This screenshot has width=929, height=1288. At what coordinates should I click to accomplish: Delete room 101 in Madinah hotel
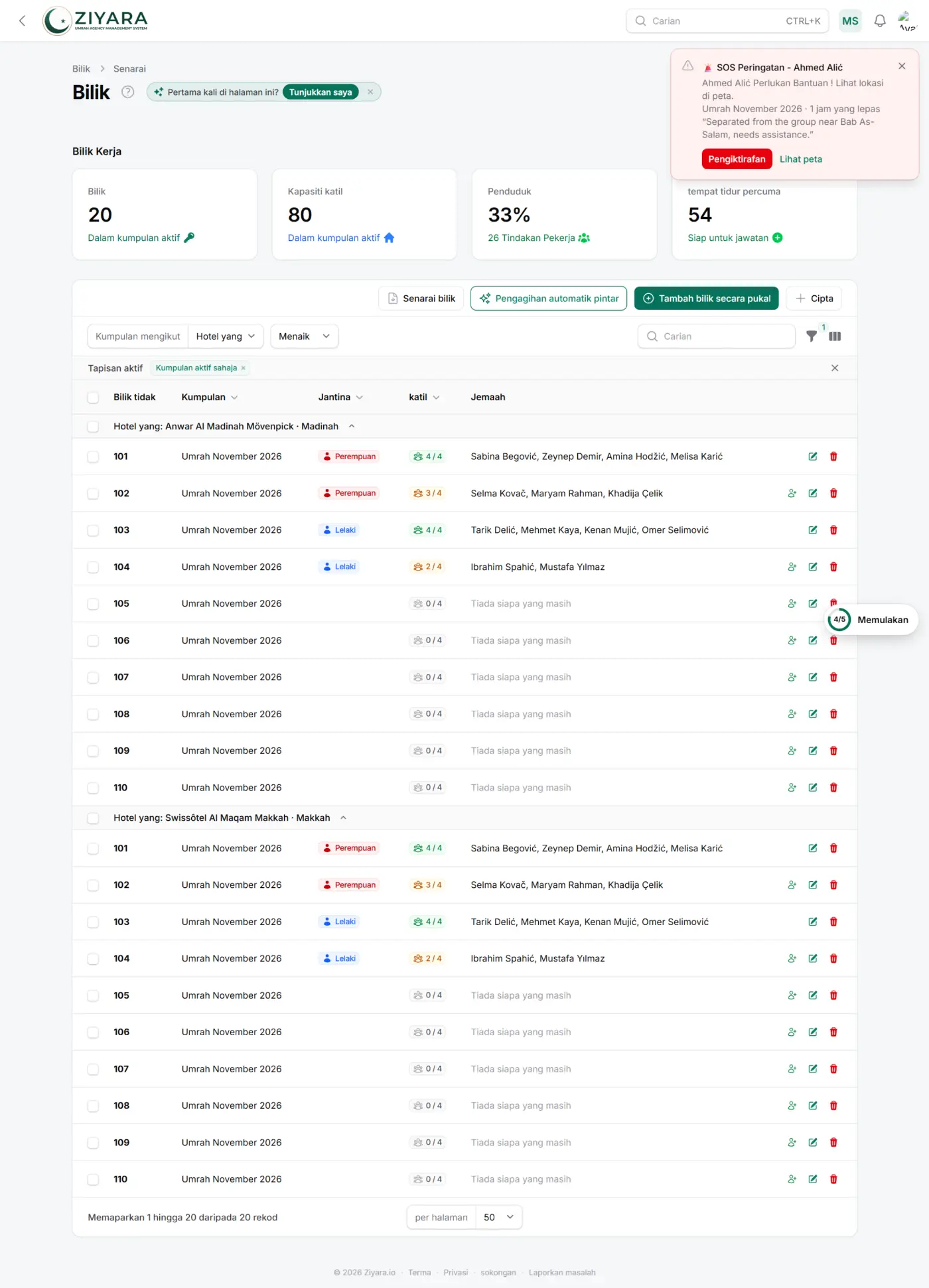point(833,457)
